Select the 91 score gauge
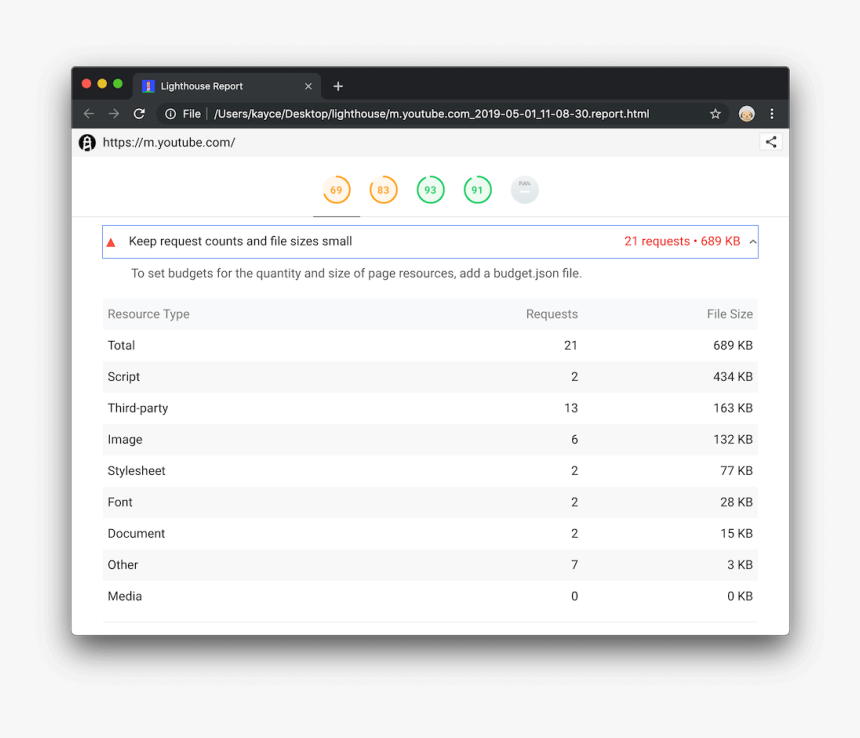 [x=478, y=190]
